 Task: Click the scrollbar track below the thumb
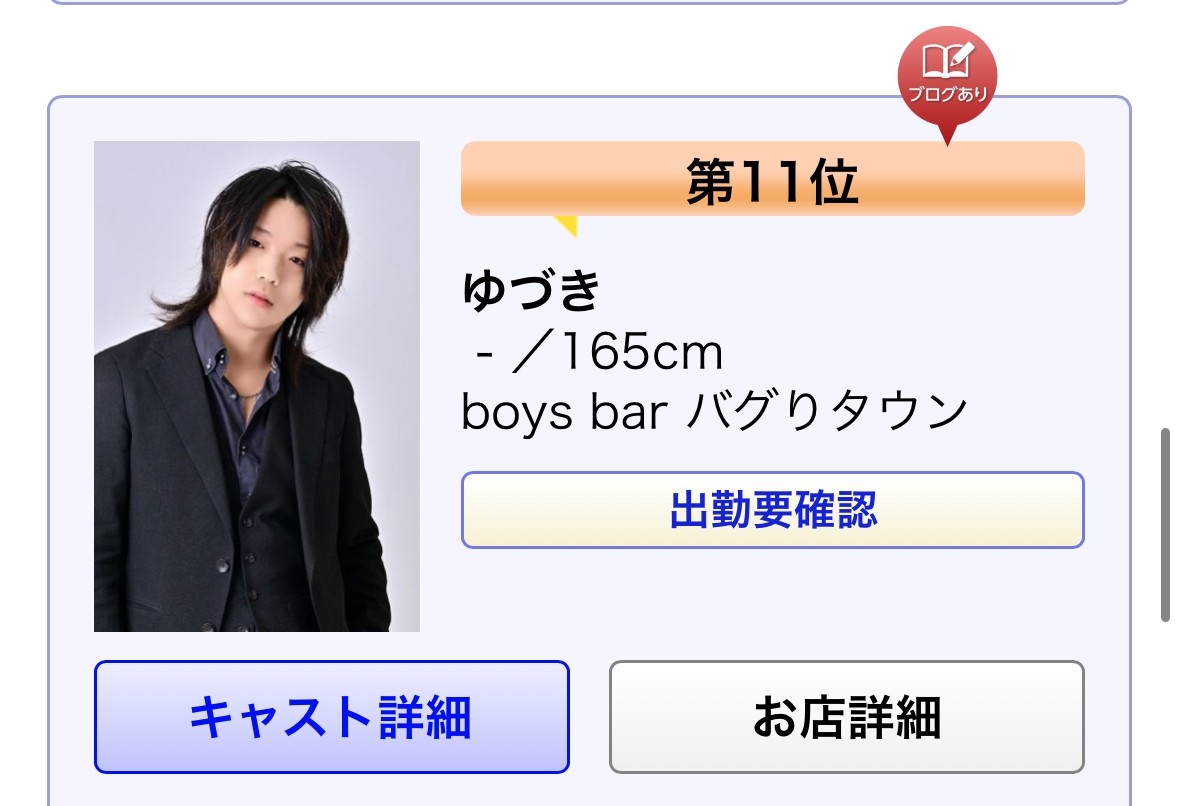(x=1165, y=714)
